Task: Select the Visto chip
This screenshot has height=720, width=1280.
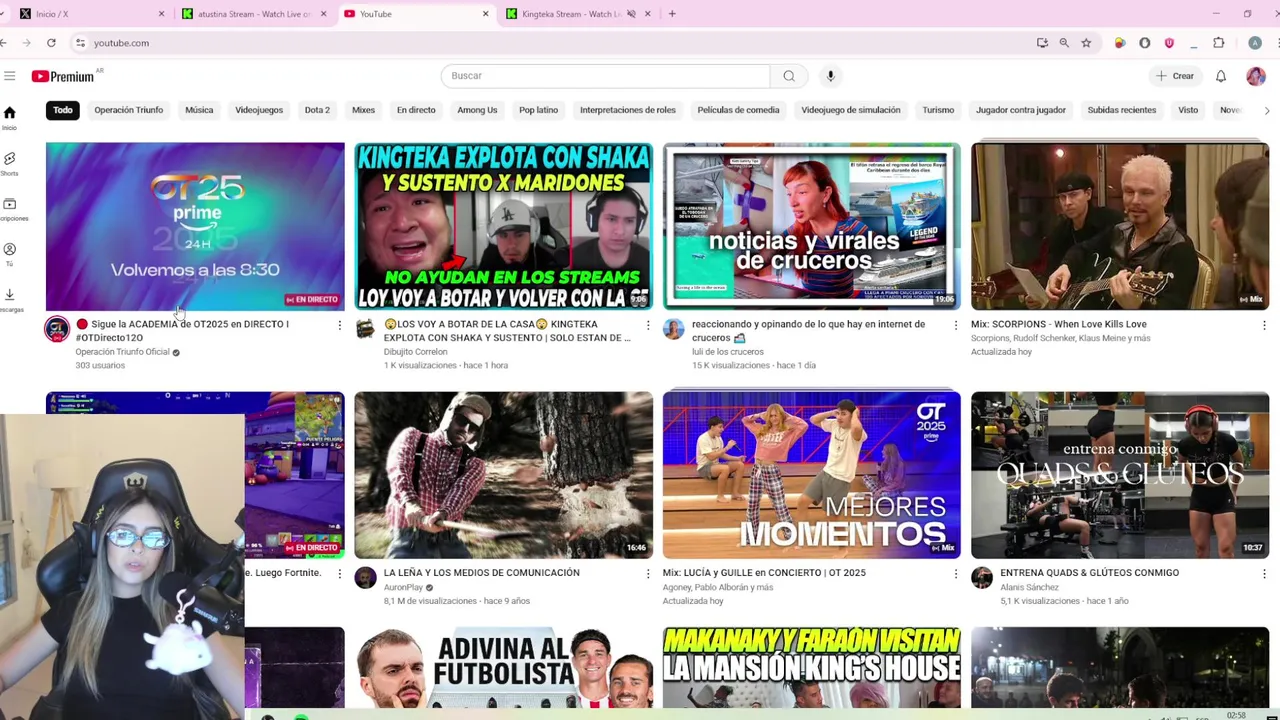Action: [x=1188, y=110]
